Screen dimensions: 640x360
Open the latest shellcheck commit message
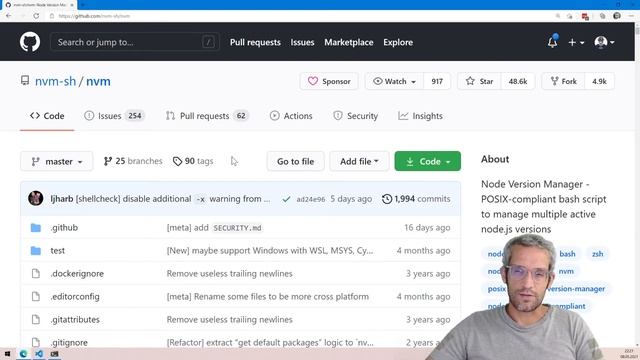pyautogui.click(x=173, y=199)
